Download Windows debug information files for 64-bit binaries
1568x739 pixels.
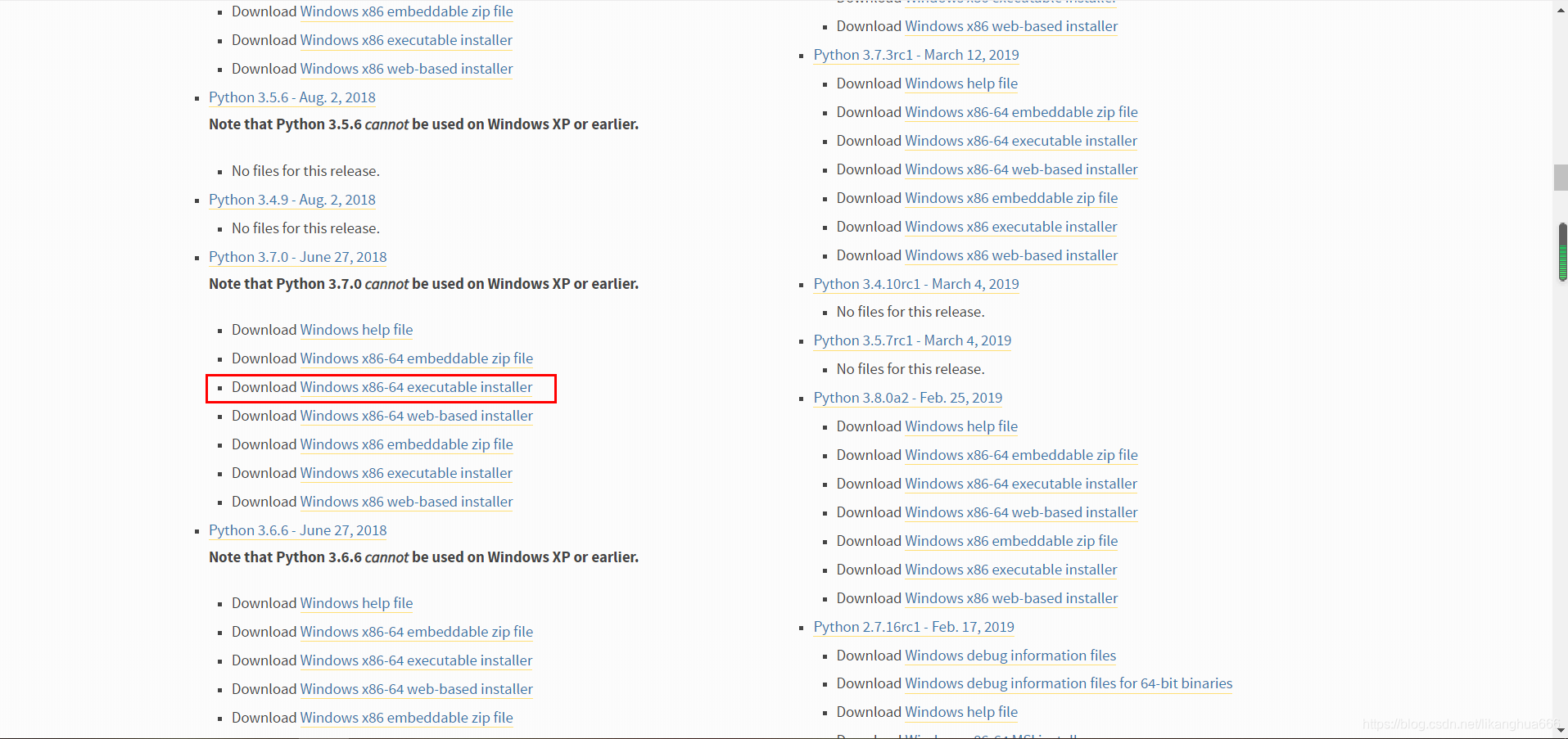[x=1069, y=683]
